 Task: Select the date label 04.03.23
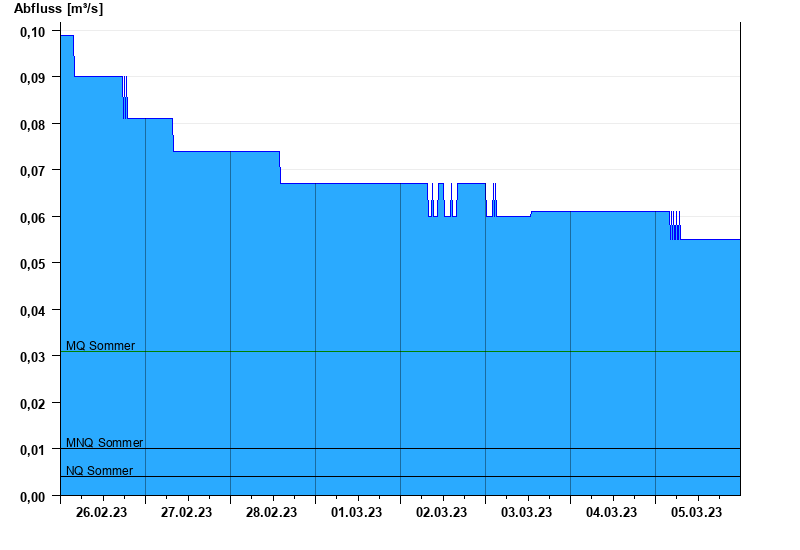611,512
